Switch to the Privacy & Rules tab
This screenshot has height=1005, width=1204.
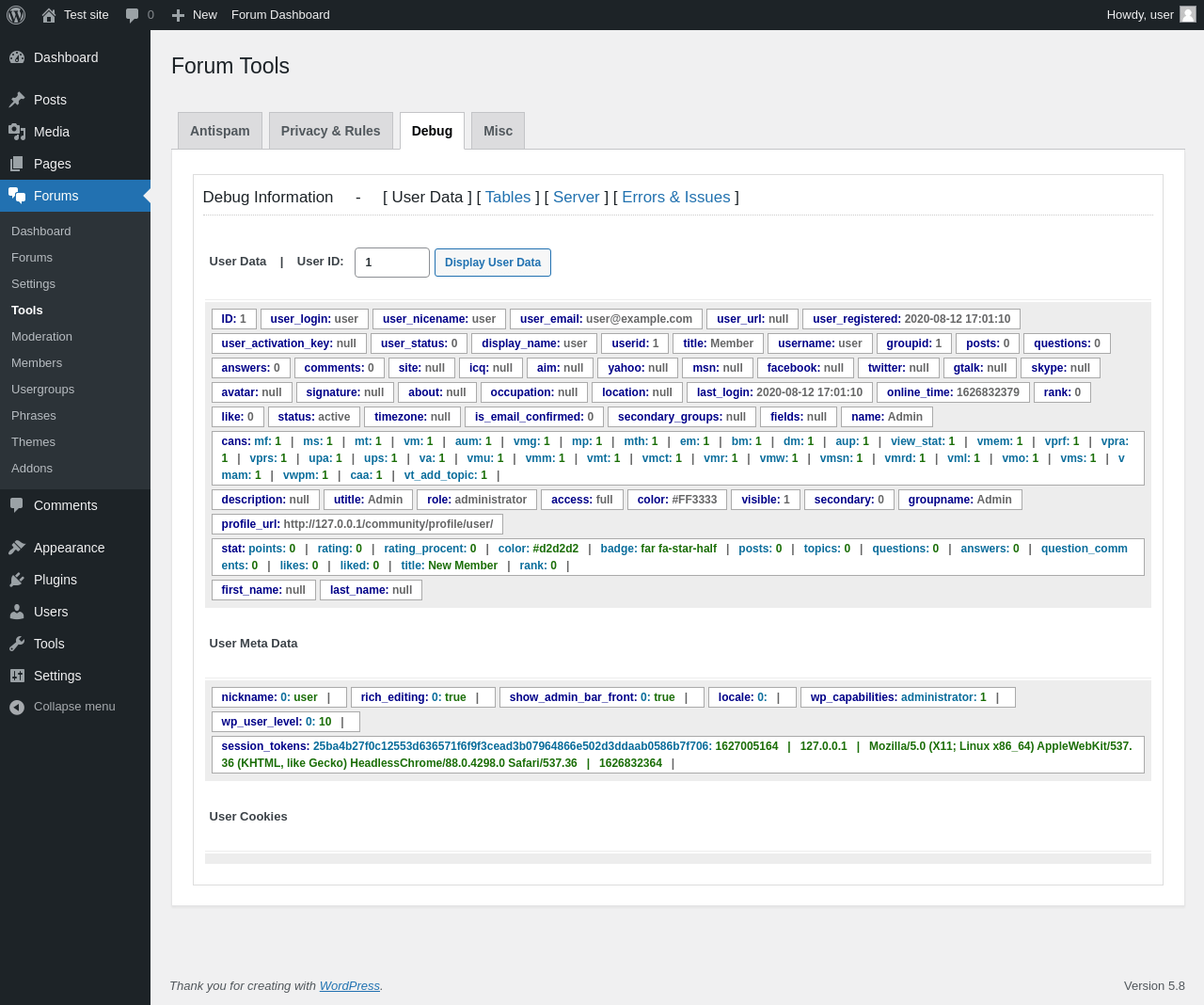tap(330, 131)
